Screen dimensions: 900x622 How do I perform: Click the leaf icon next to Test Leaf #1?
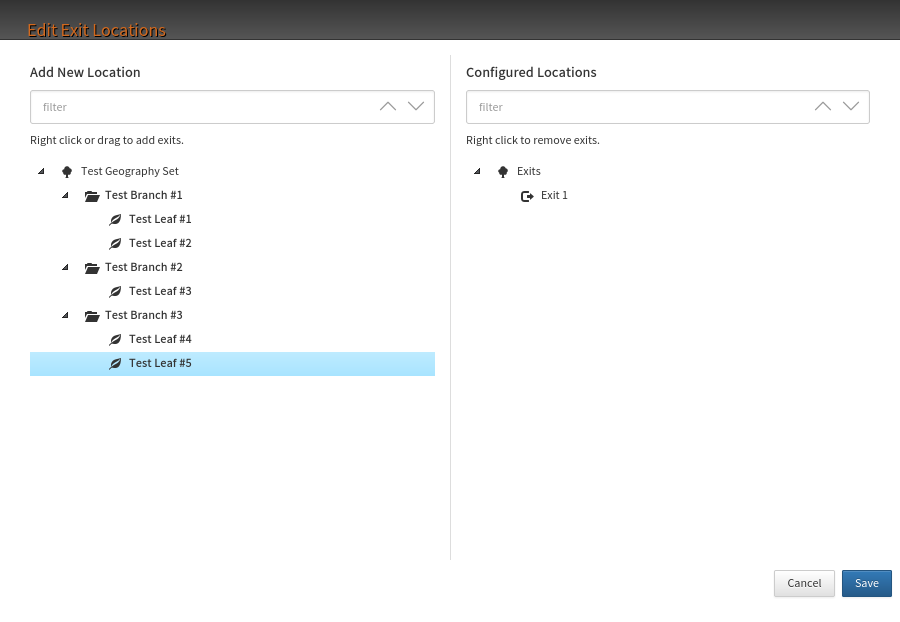click(115, 219)
